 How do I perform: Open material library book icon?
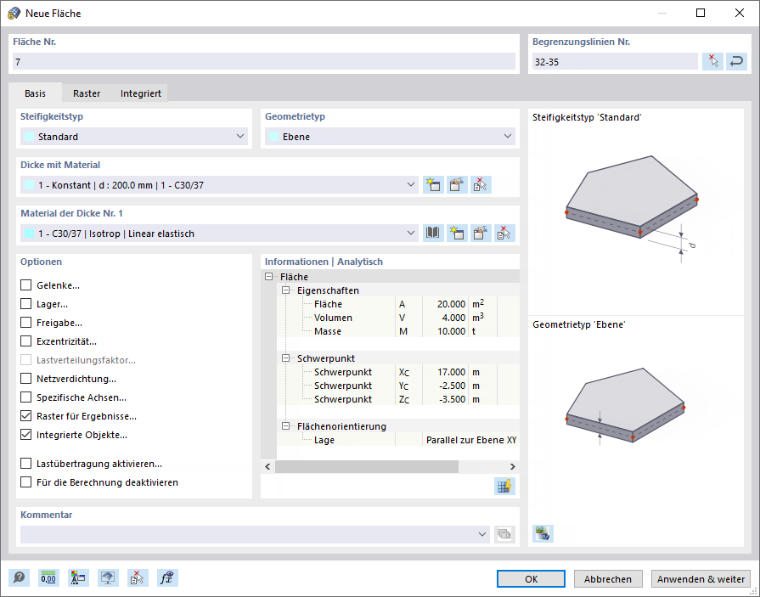click(433, 233)
